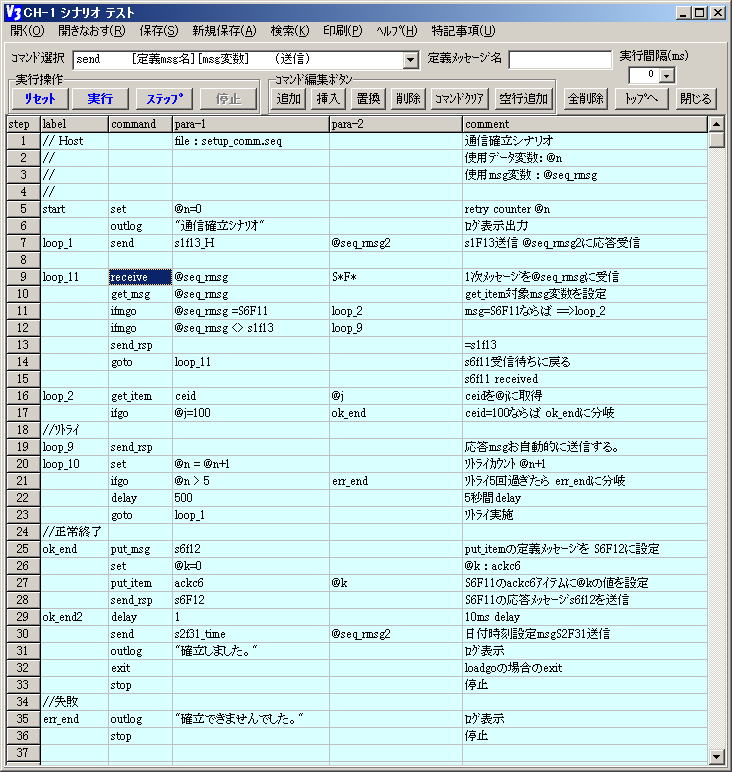Viewport: 732px width, 772px height.
Task: Click the '@j=100' parameter cell
Action: (x=251, y=413)
